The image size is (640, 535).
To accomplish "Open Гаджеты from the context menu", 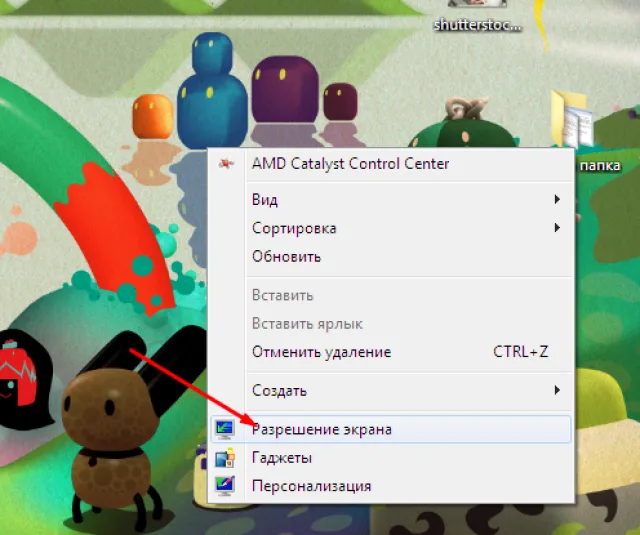I will pos(391,457).
